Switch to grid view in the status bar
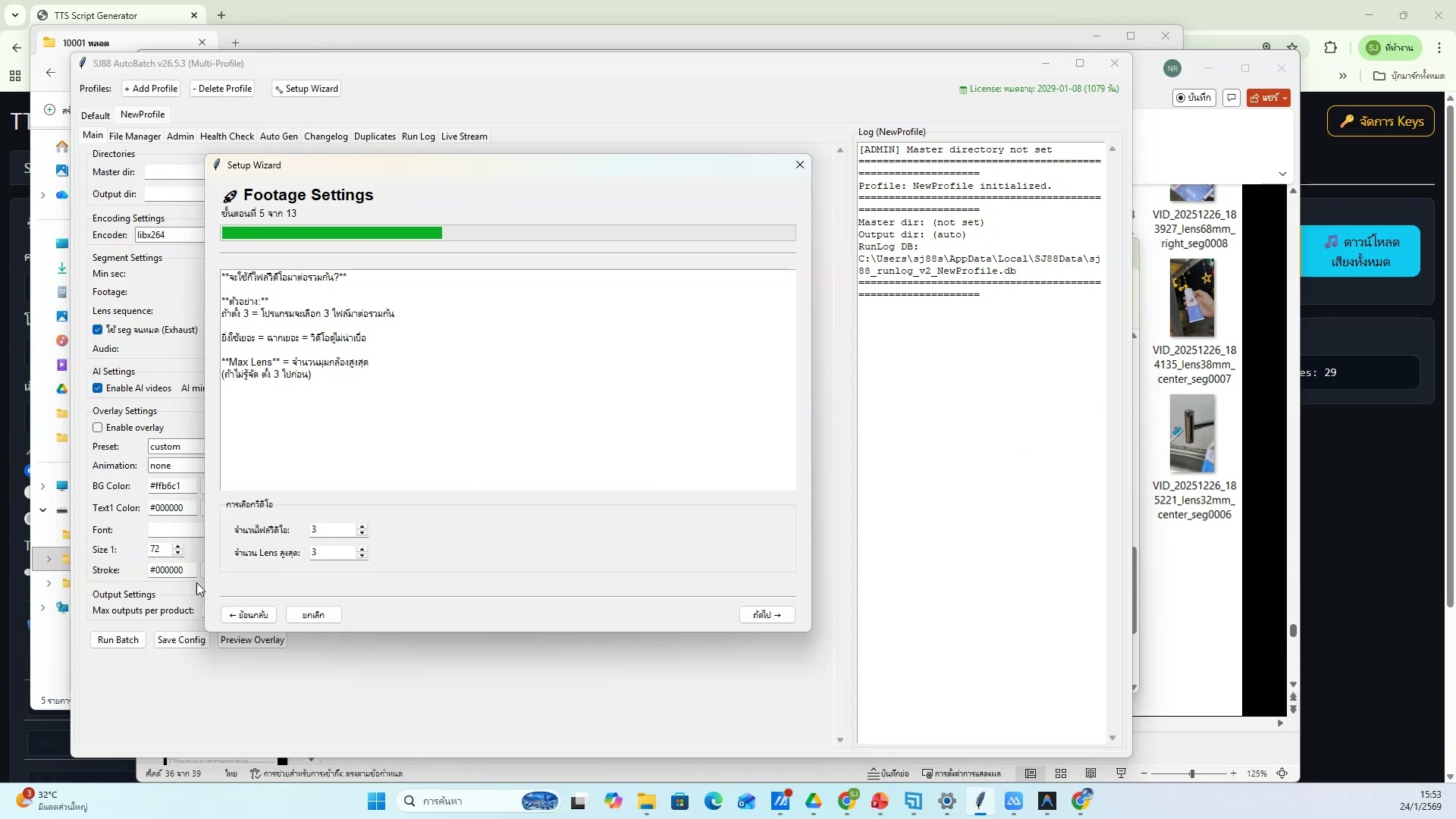The width and height of the screenshot is (1456, 819). 1060,773
